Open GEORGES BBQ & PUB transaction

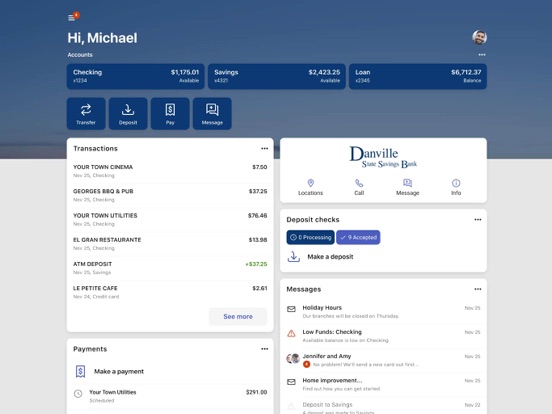pos(170,195)
